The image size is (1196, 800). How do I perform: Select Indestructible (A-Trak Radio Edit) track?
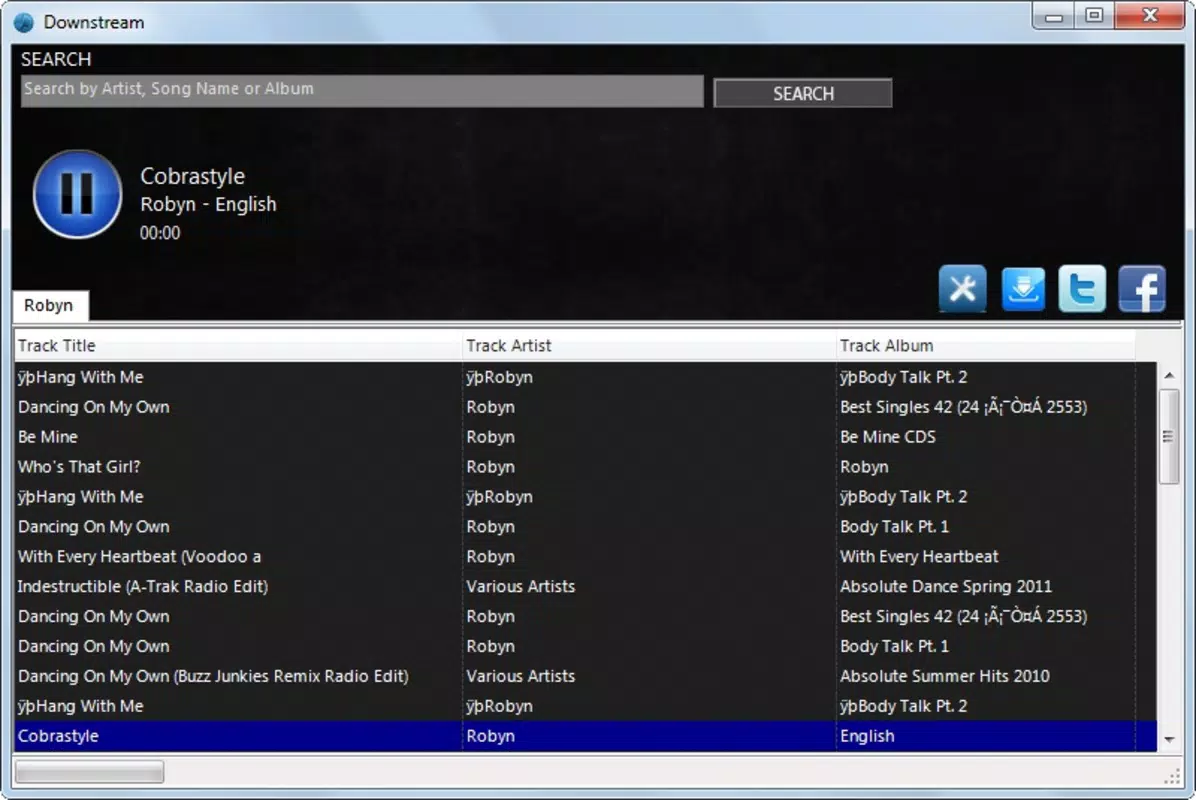click(x=584, y=586)
